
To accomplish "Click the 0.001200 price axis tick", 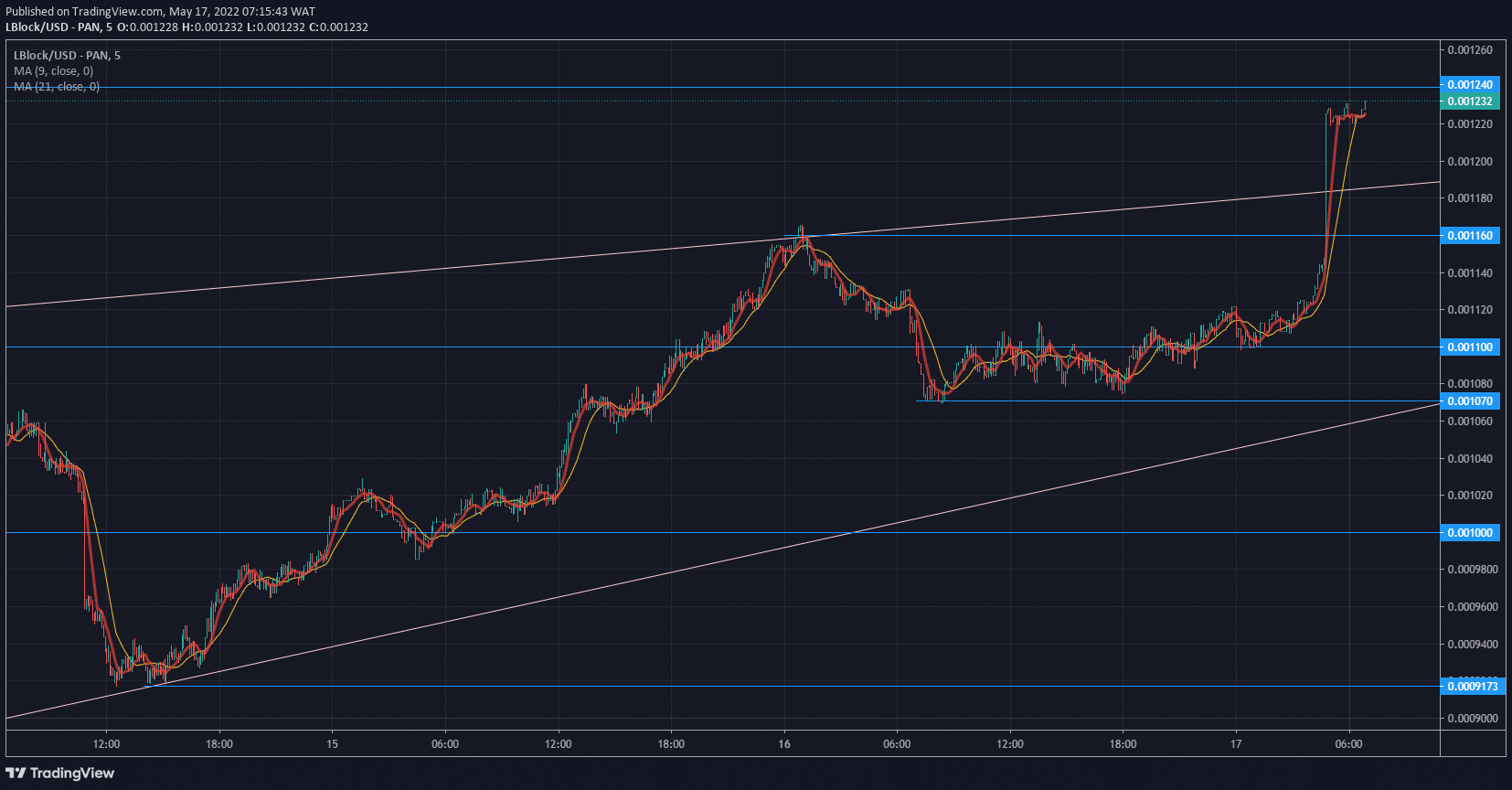I will 1470,162.
